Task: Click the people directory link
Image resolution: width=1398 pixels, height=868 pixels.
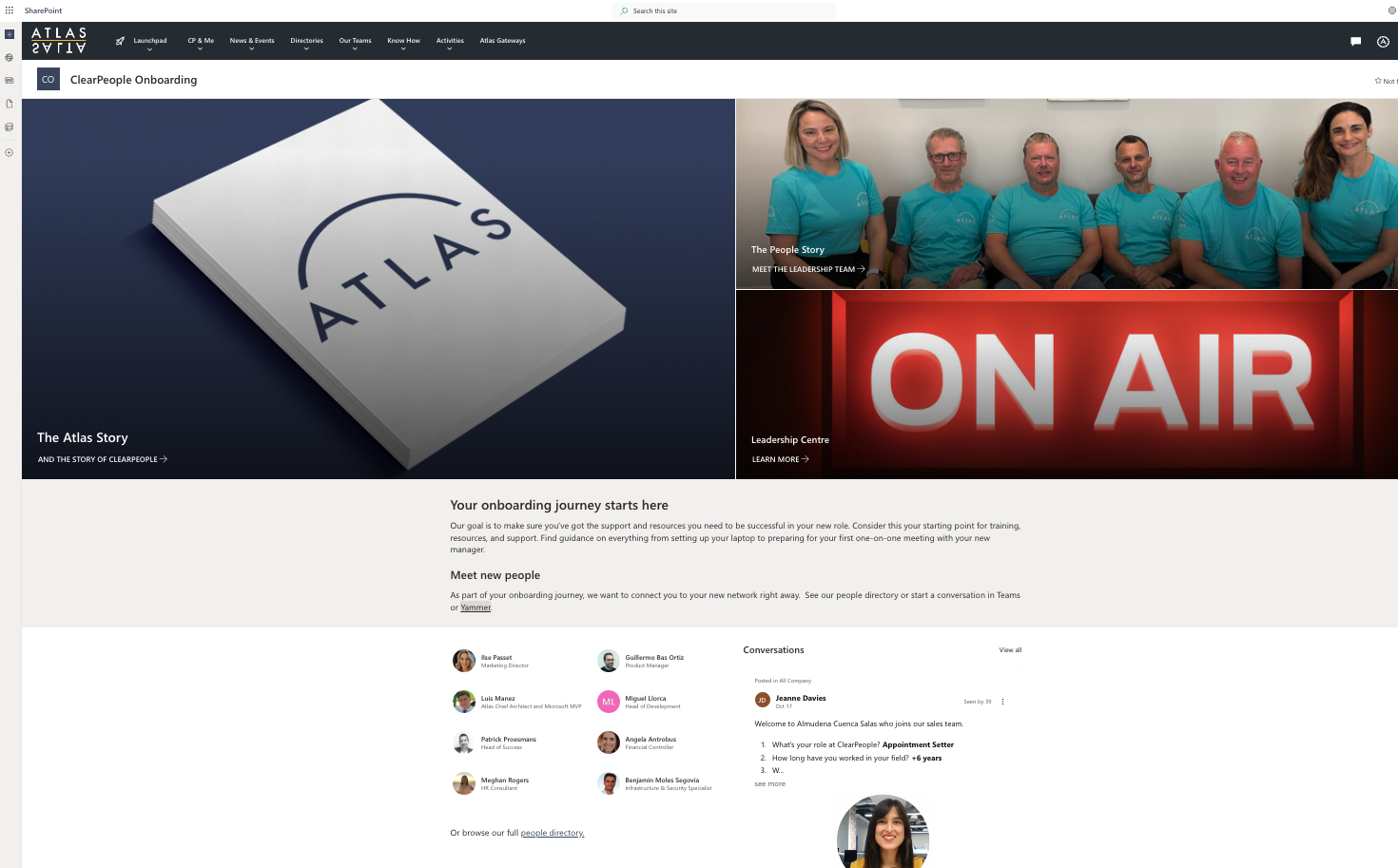Action: click(552, 833)
